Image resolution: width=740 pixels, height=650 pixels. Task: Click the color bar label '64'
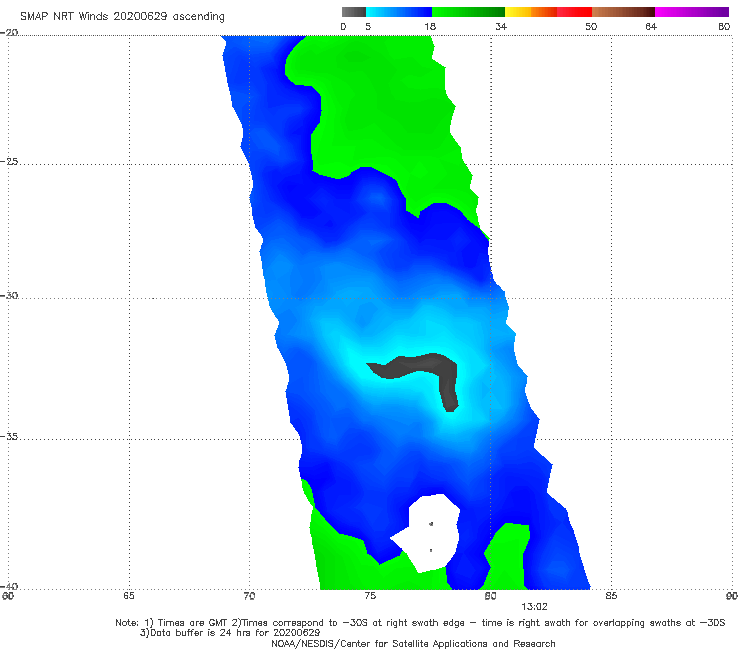[x=651, y=26]
